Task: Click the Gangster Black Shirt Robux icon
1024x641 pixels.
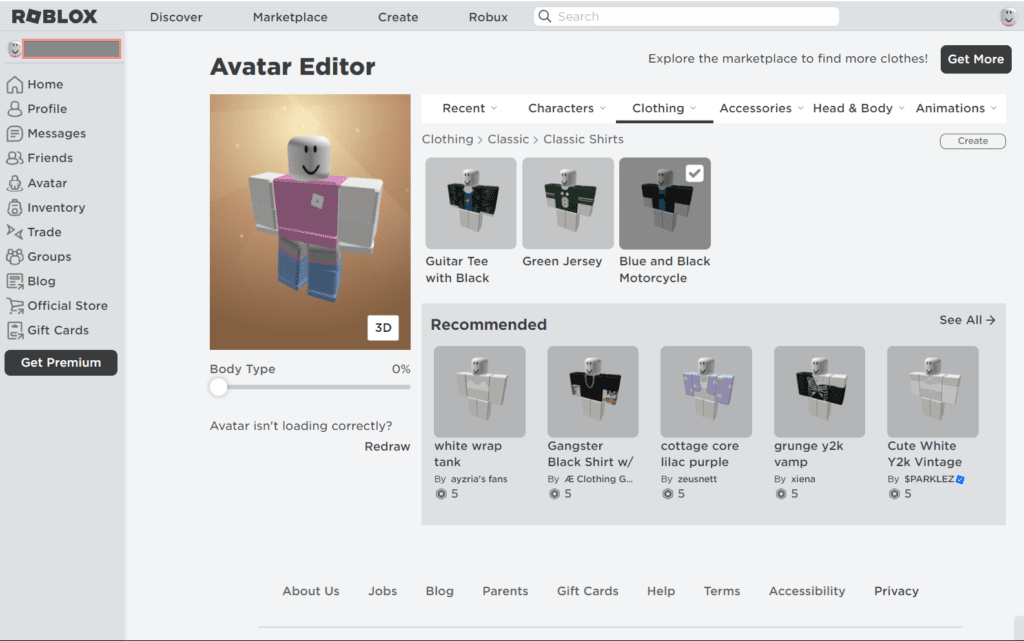Action: [x=554, y=494]
